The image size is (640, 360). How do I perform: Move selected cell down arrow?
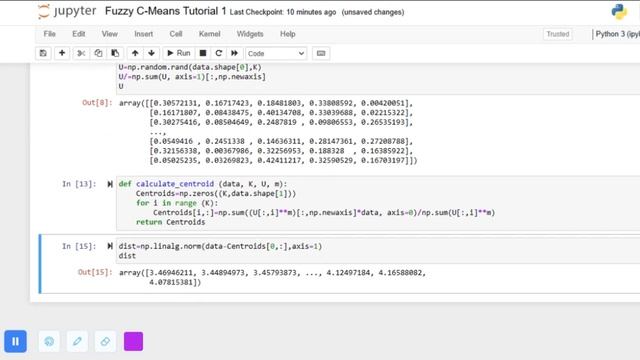point(151,53)
